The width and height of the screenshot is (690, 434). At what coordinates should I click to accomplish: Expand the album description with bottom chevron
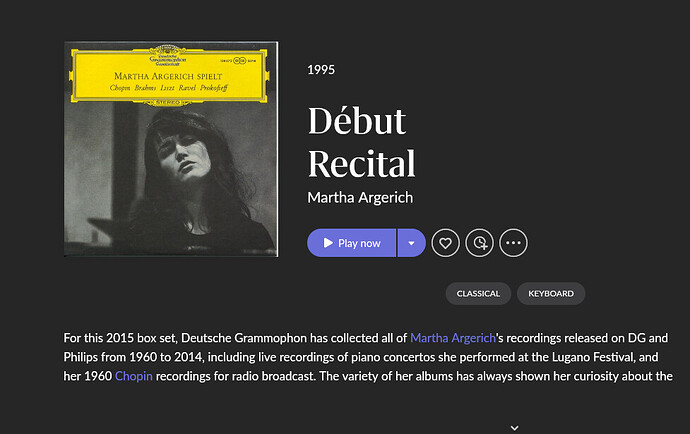click(514, 427)
